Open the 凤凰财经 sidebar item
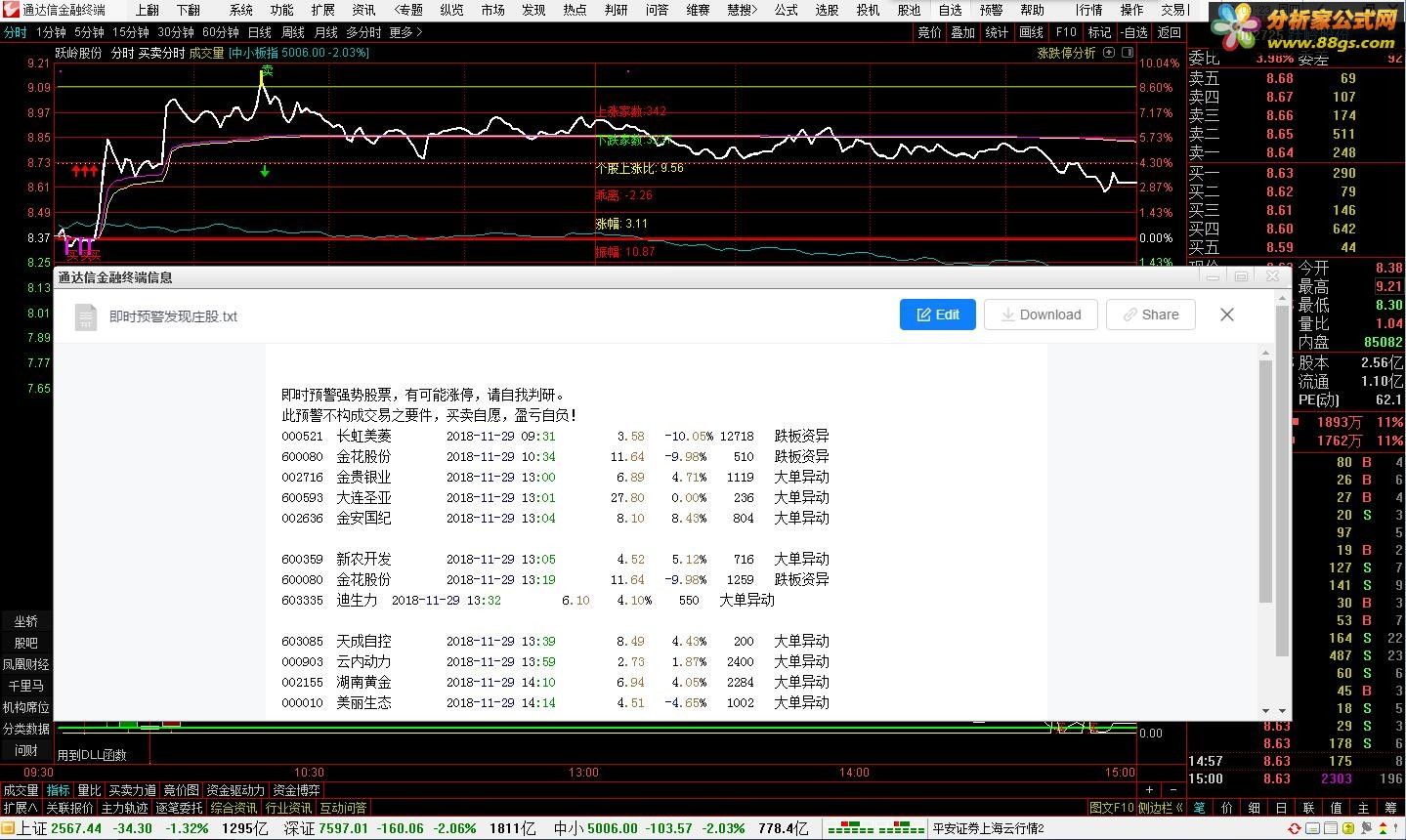 coord(25,664)
